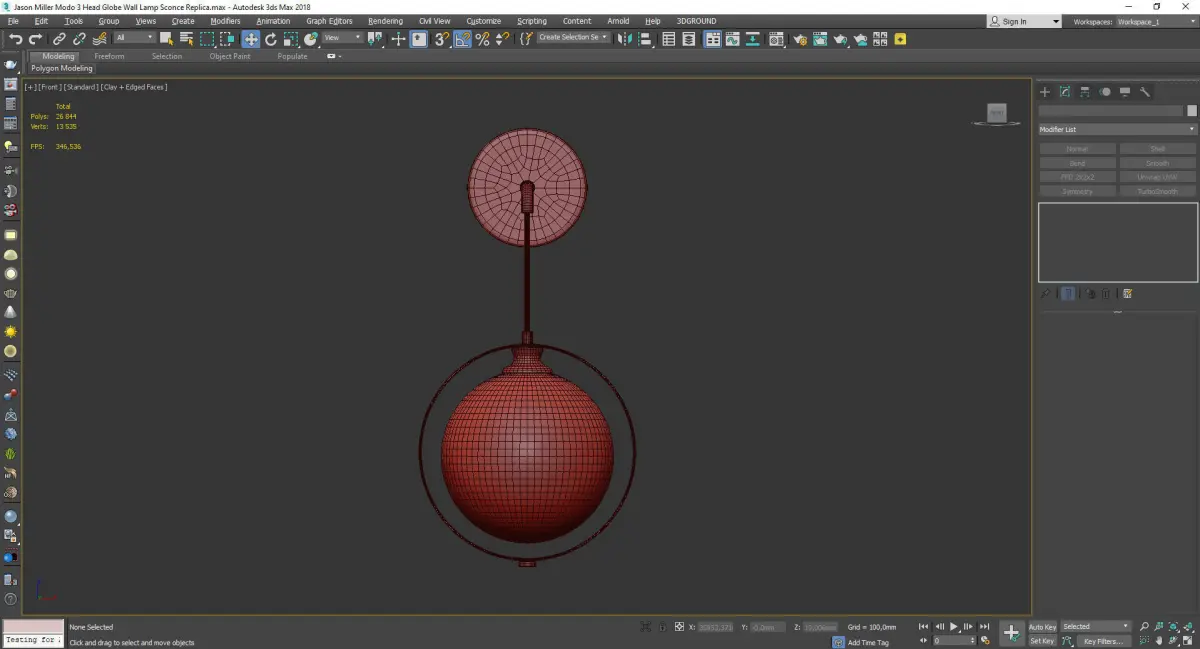This screenshot has height=649, width=1200.
Task: Open the Create panel plus icon
Action: pyautogui.click(x=1045, y=92)
